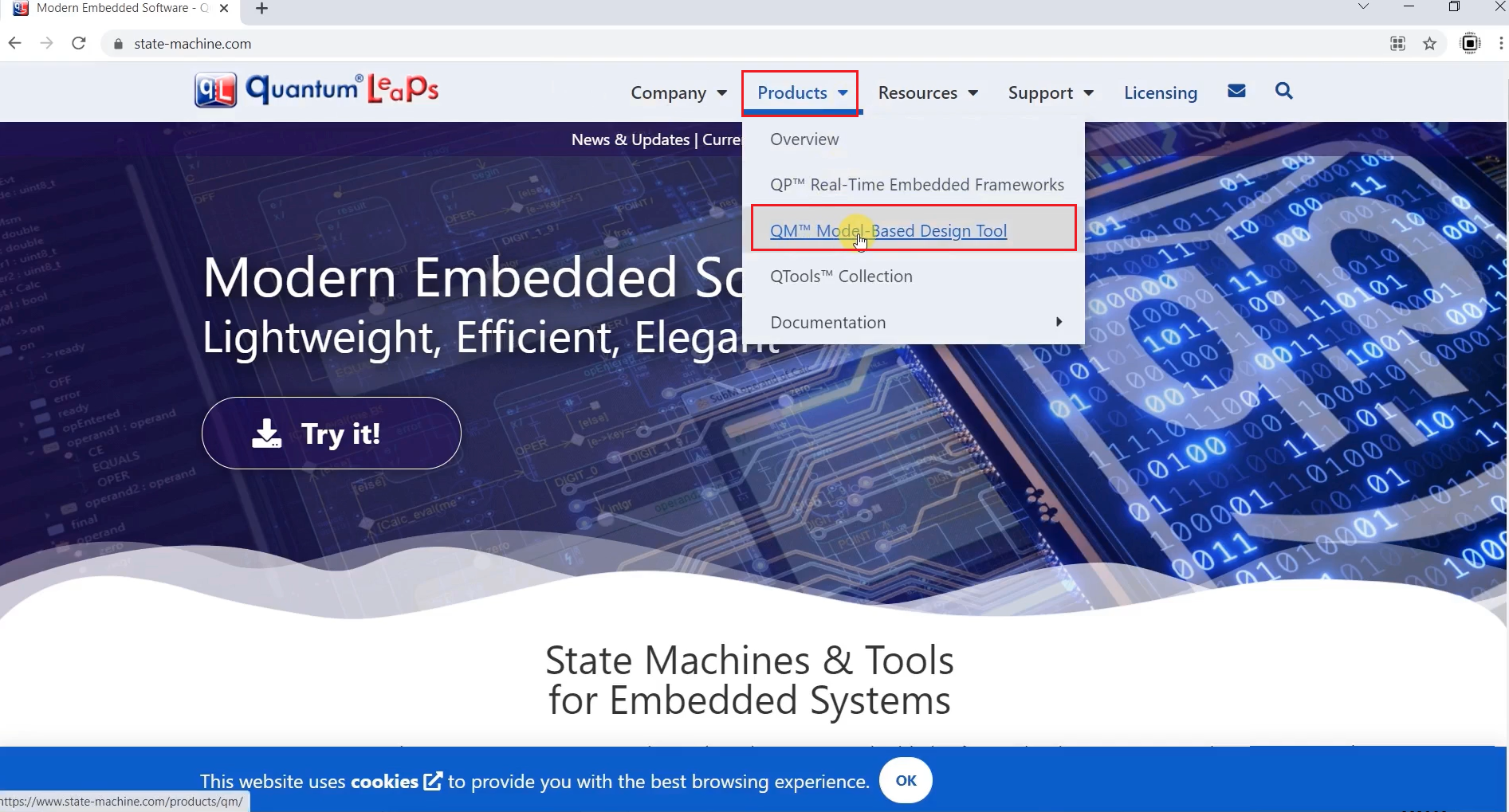
Task: Select QTools Collection entry
Action: pos(841,277)
